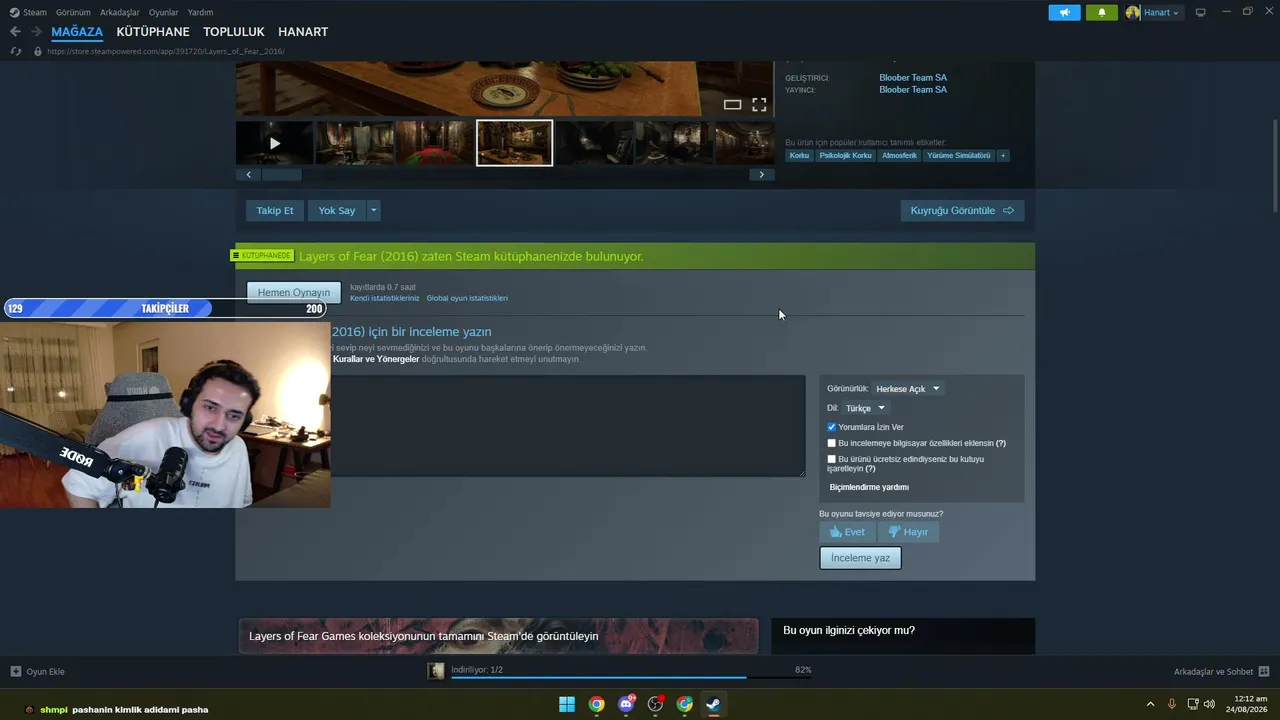The image size is (1280, 720).
Task: Open the Oyunlar menu
Action: click(x=164, y=12)
